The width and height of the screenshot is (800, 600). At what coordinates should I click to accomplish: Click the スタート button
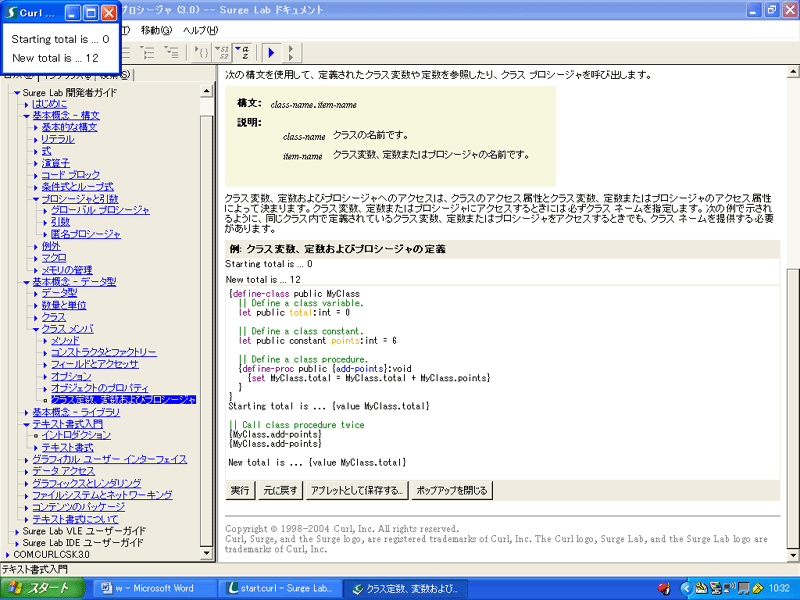click(43, 588)
